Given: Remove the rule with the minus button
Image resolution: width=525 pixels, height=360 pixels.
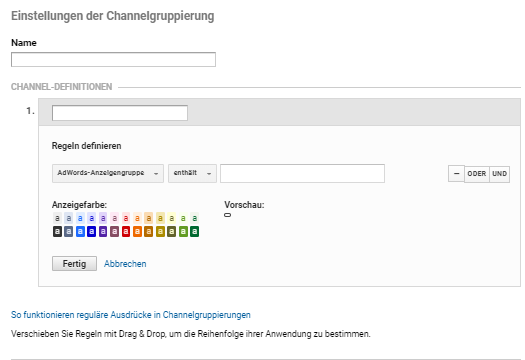Looking at the screenshot, I should (x=456, y=174).
